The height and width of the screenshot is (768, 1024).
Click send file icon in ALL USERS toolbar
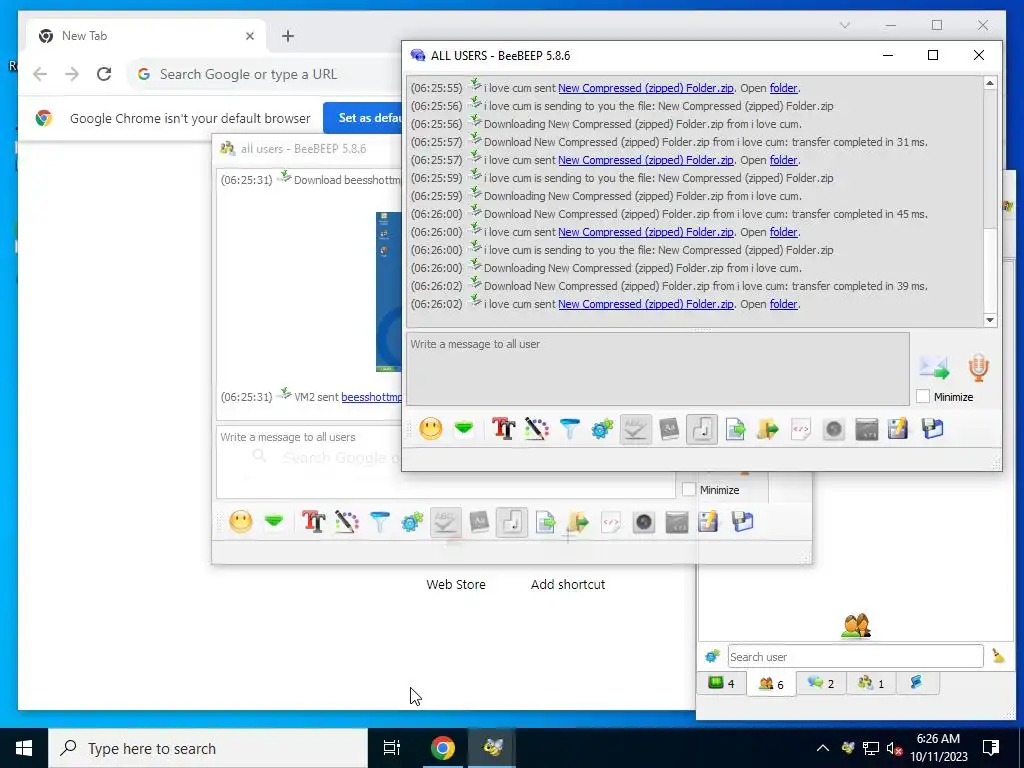pyautogui.click(x=735, y=429)
